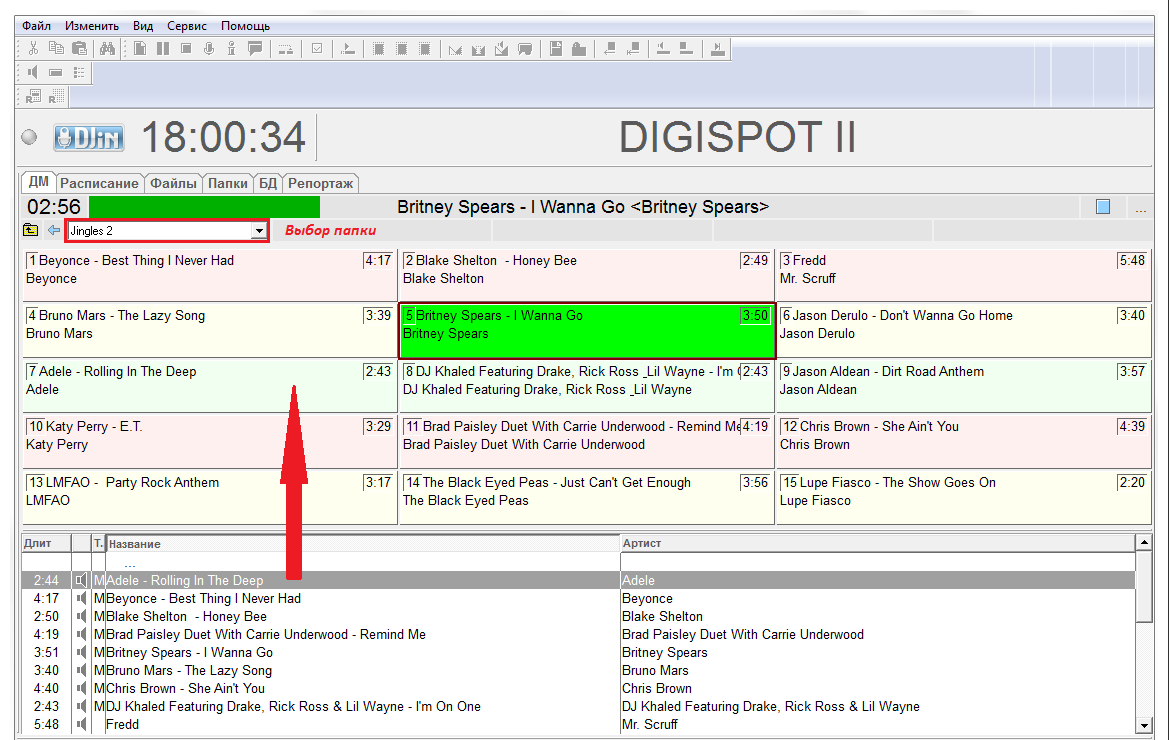Click the floppy disk Save icon
This screenshot has width=1169, height=740.
tap(555, 49)
